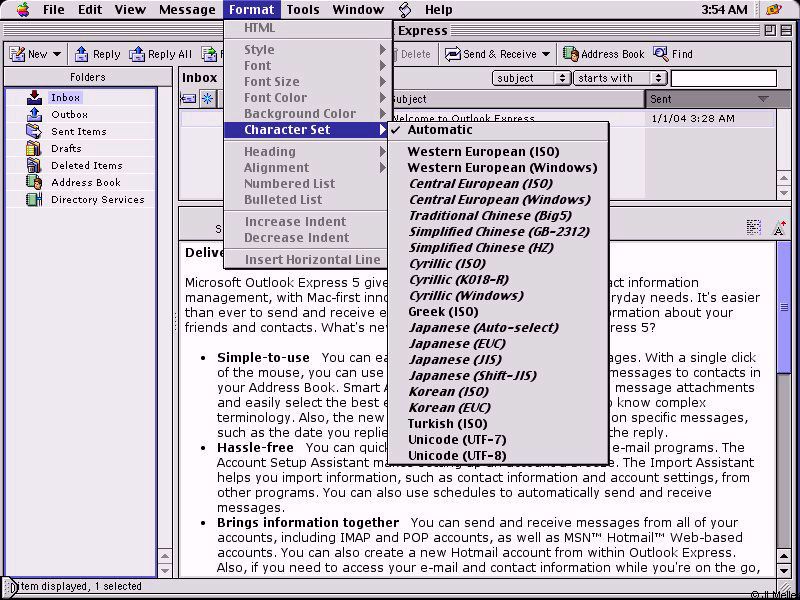
Task: Click the Drafts folder icon
Action: (x=34, y=148)
